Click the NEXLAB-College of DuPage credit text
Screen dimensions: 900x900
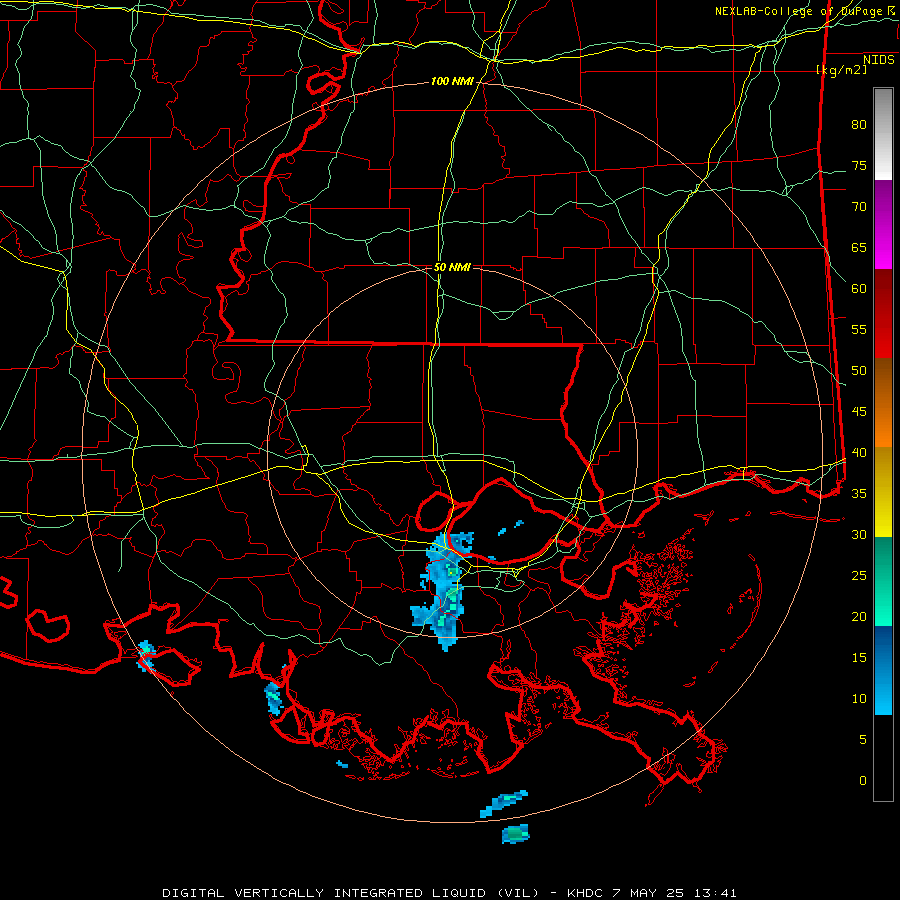pyautogui.click(x=807, y=11)
